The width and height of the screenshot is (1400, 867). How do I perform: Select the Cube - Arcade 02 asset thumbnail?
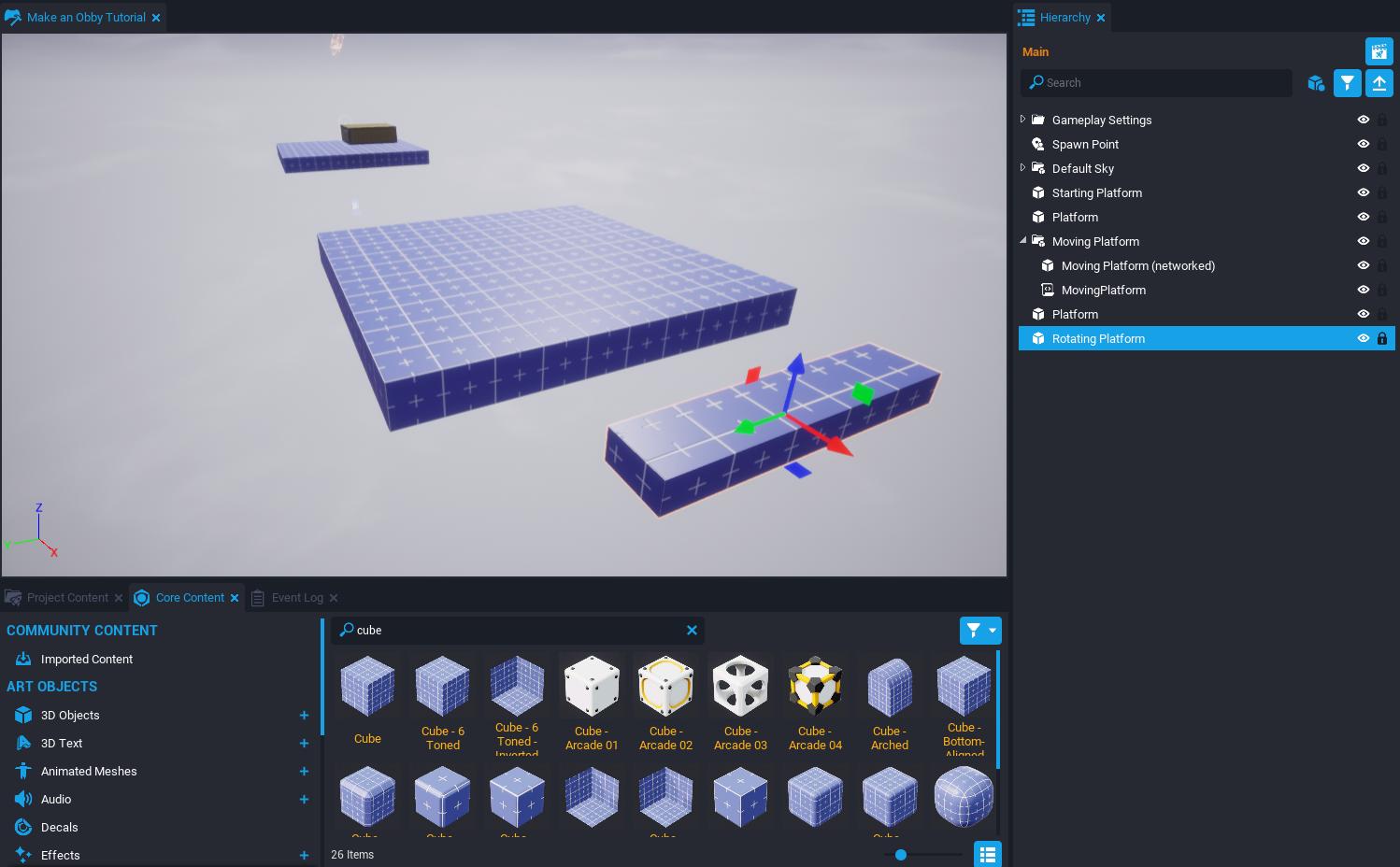[665, 686]
